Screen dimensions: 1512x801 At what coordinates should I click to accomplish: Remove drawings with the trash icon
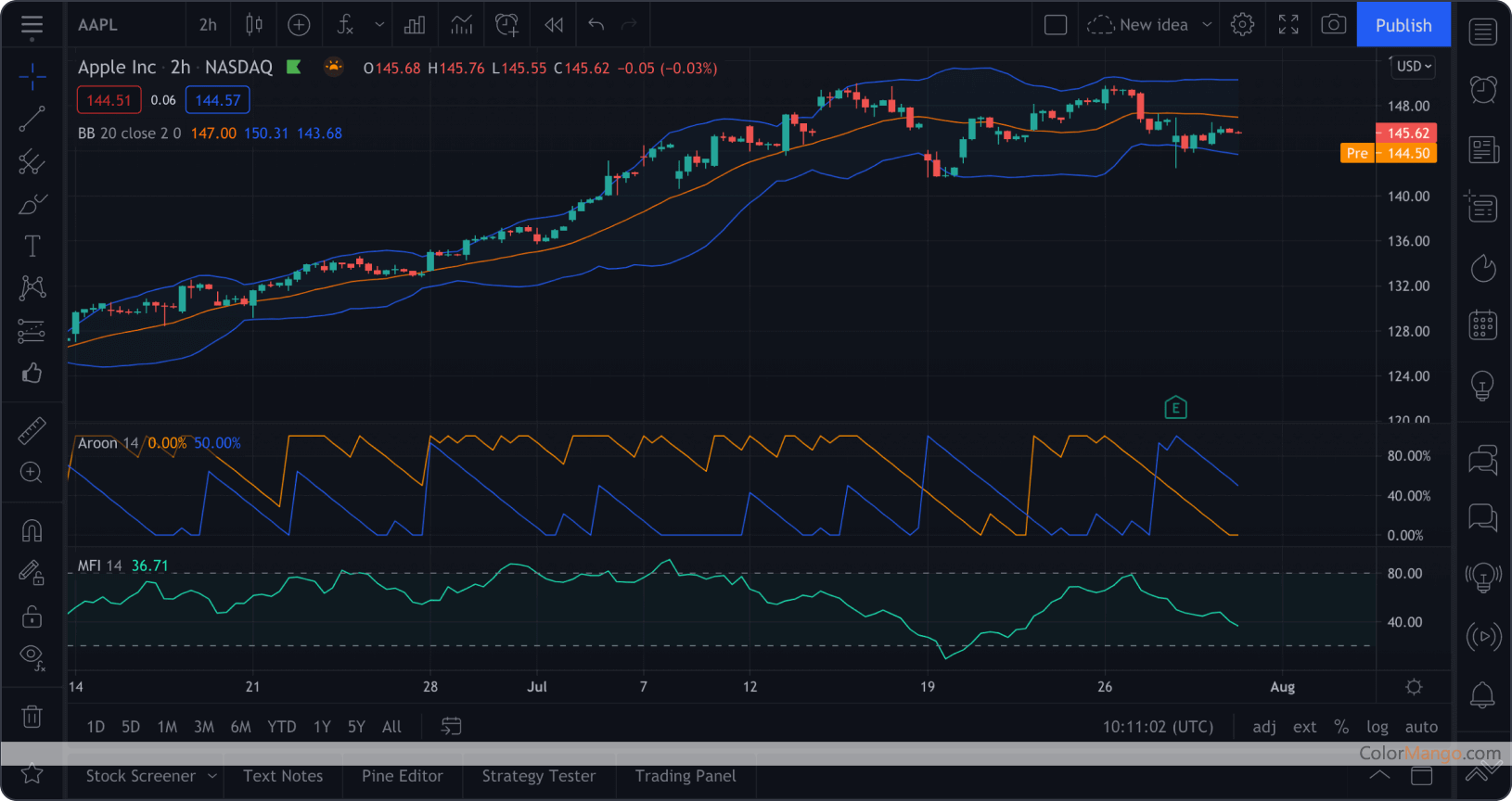coord(32,717)
